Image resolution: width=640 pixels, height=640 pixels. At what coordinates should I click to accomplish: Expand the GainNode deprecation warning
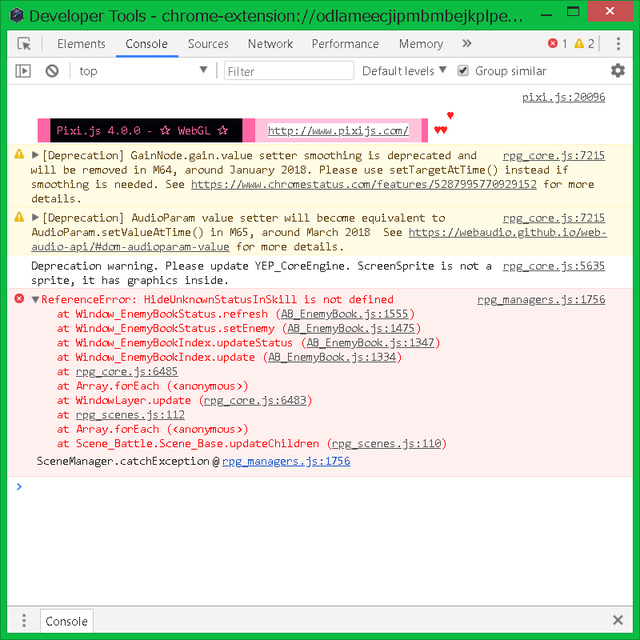coord(35,155)
